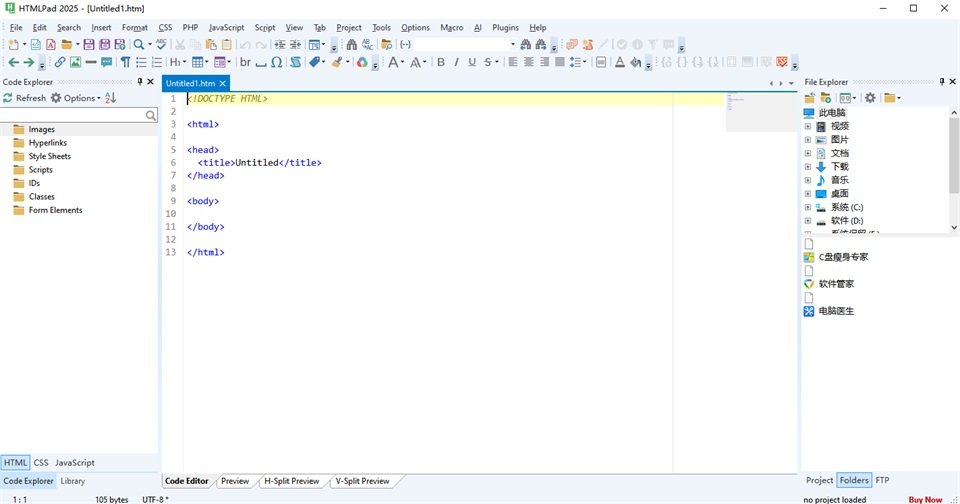Pin the Code Explorer panel
The height and width of the screenshot is (504, 960).
(140, 81)
